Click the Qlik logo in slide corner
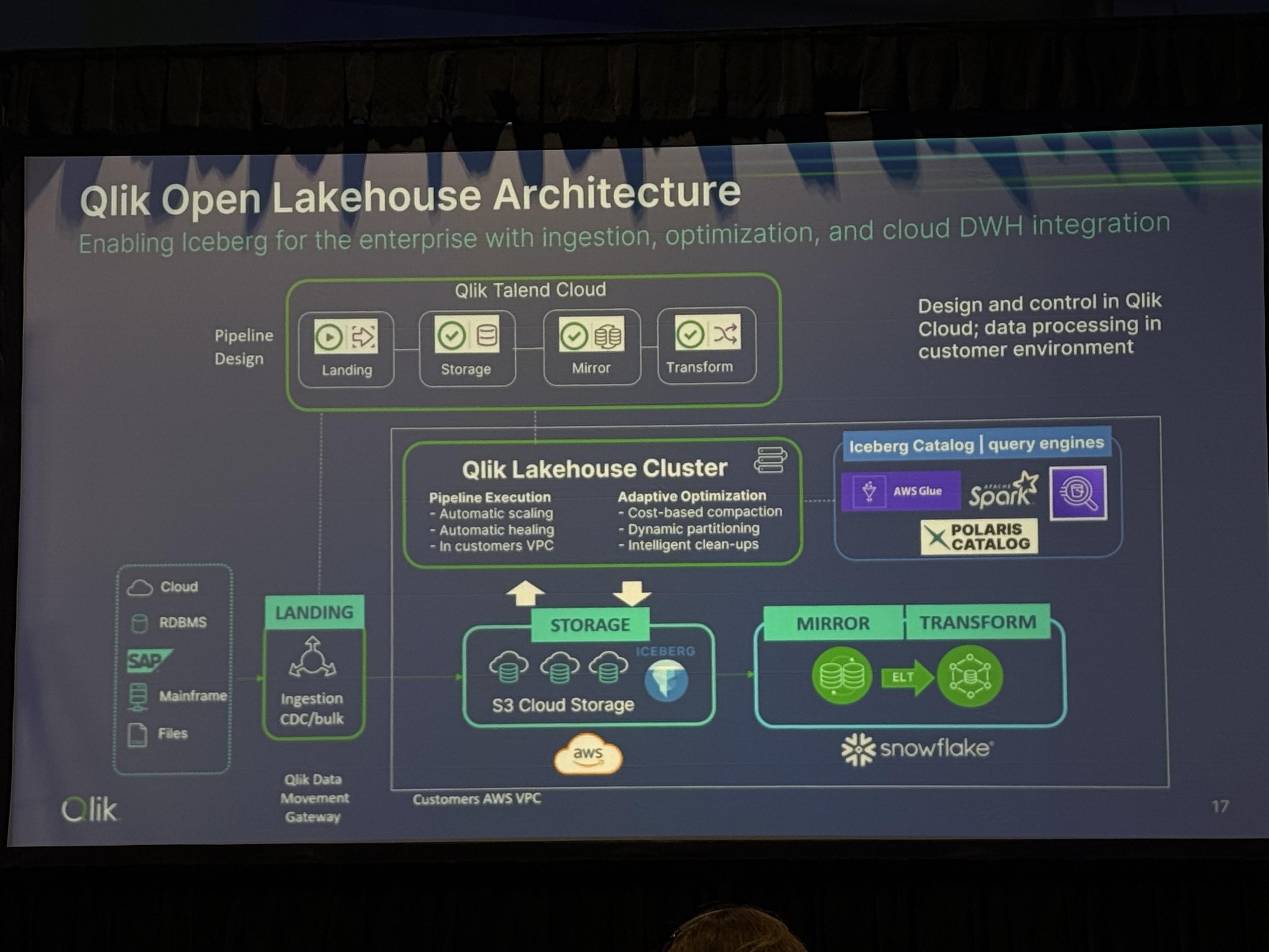 89,810
